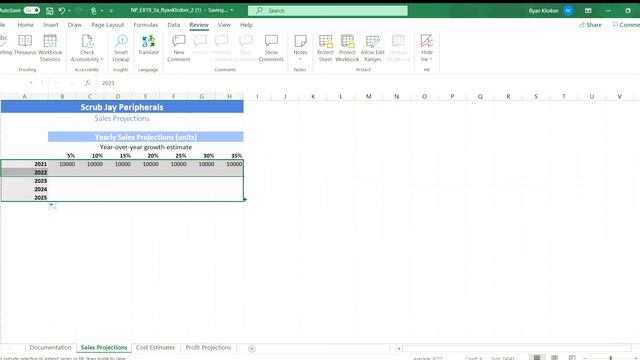Click the Touch/Mouse mode icon
This screenshot has width=640, height=360.
93,11
